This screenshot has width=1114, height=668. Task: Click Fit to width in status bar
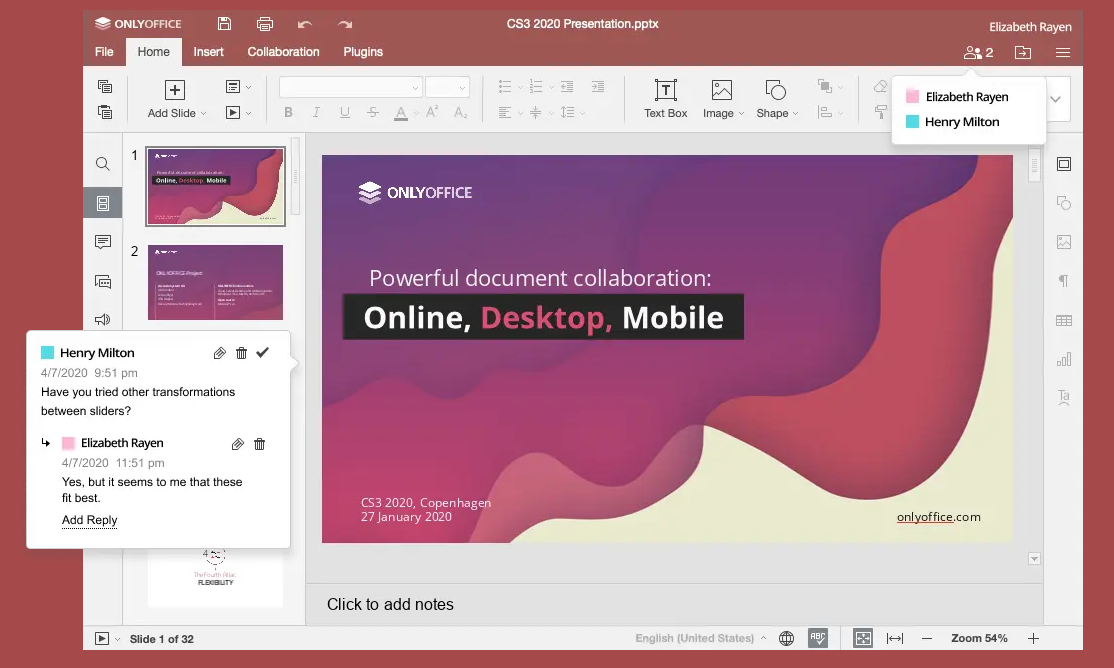[x=895, y=638]
